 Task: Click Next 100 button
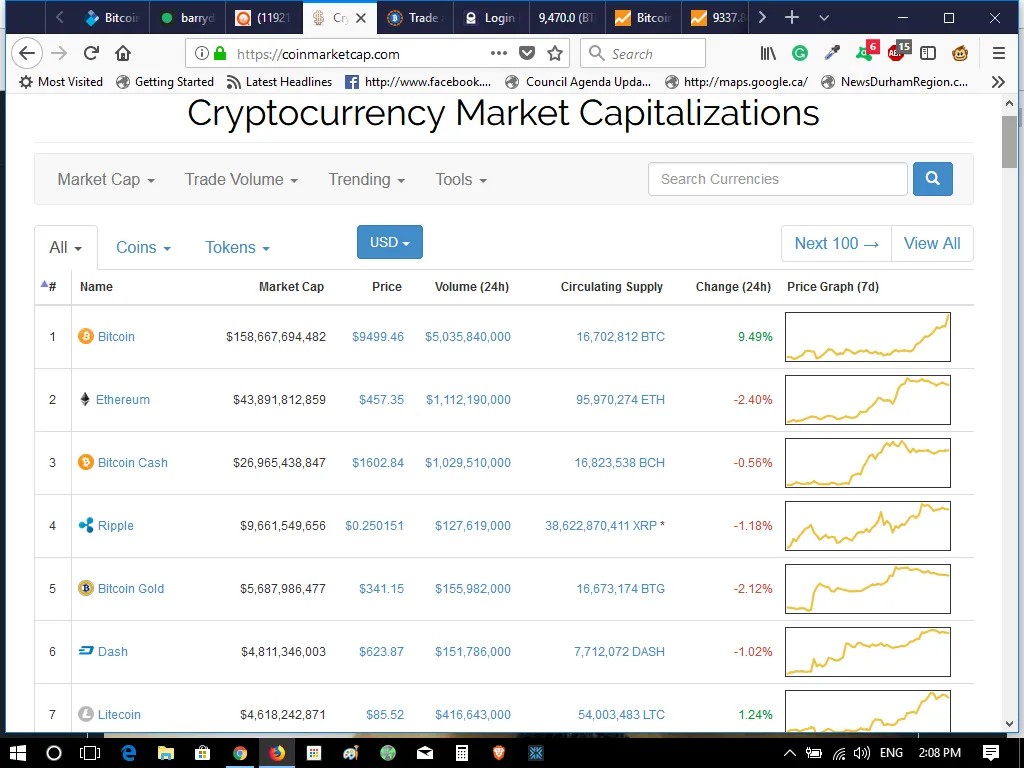[x=837, y=244]
